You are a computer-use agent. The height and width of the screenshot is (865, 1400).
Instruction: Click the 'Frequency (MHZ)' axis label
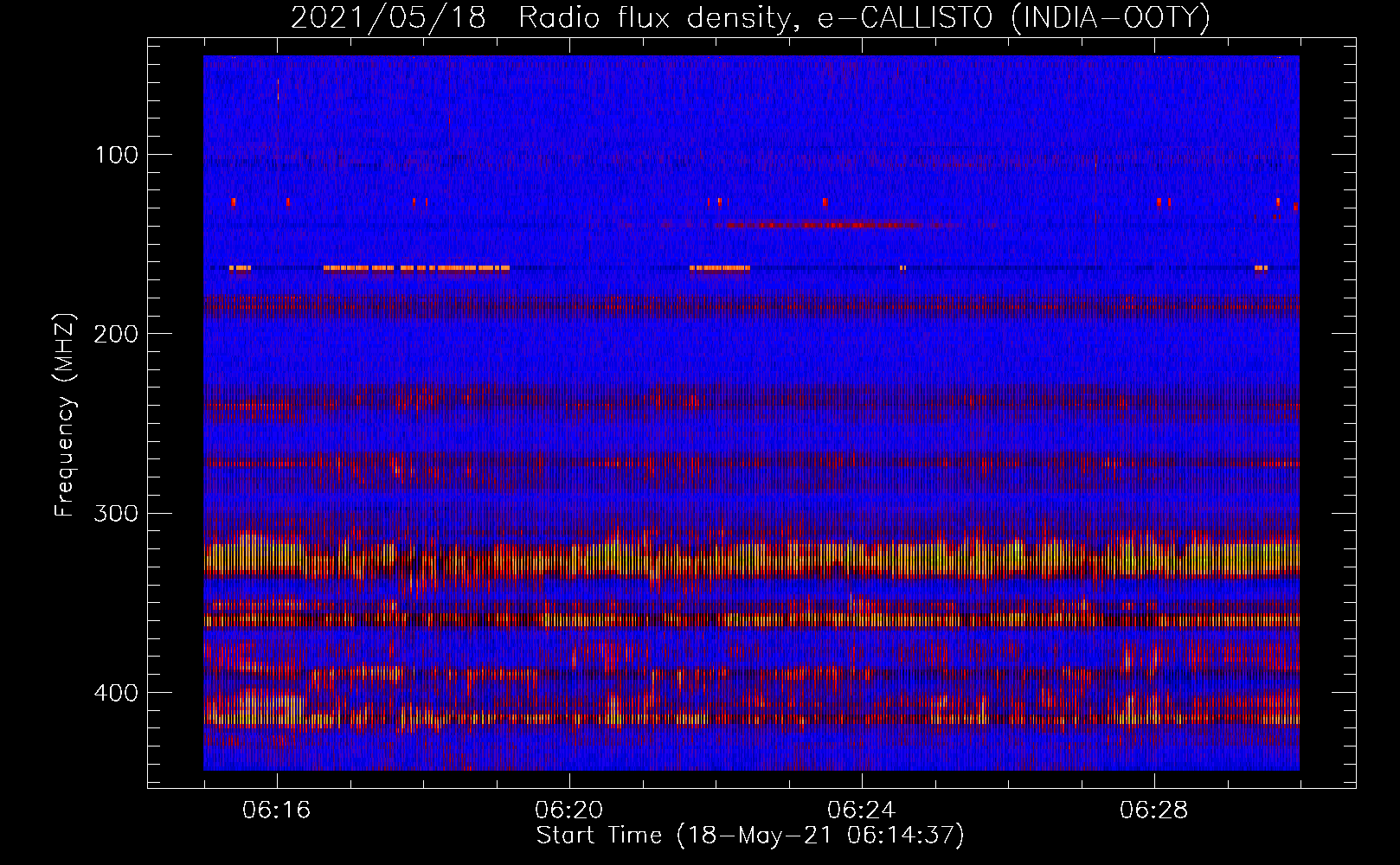coord(65,415)
